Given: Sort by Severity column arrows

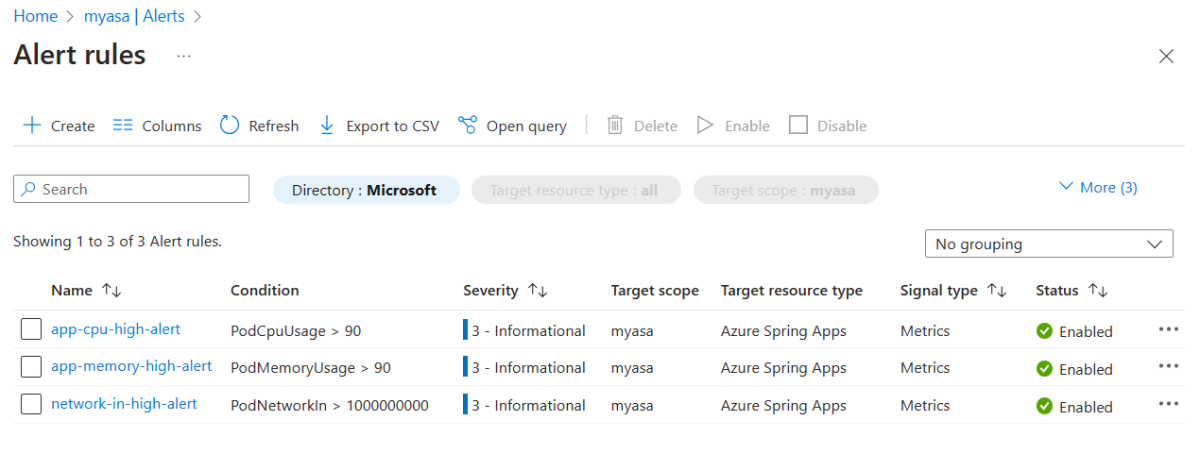Looking at the screenshot, I should pyautogui.click(x=538, y=290).
